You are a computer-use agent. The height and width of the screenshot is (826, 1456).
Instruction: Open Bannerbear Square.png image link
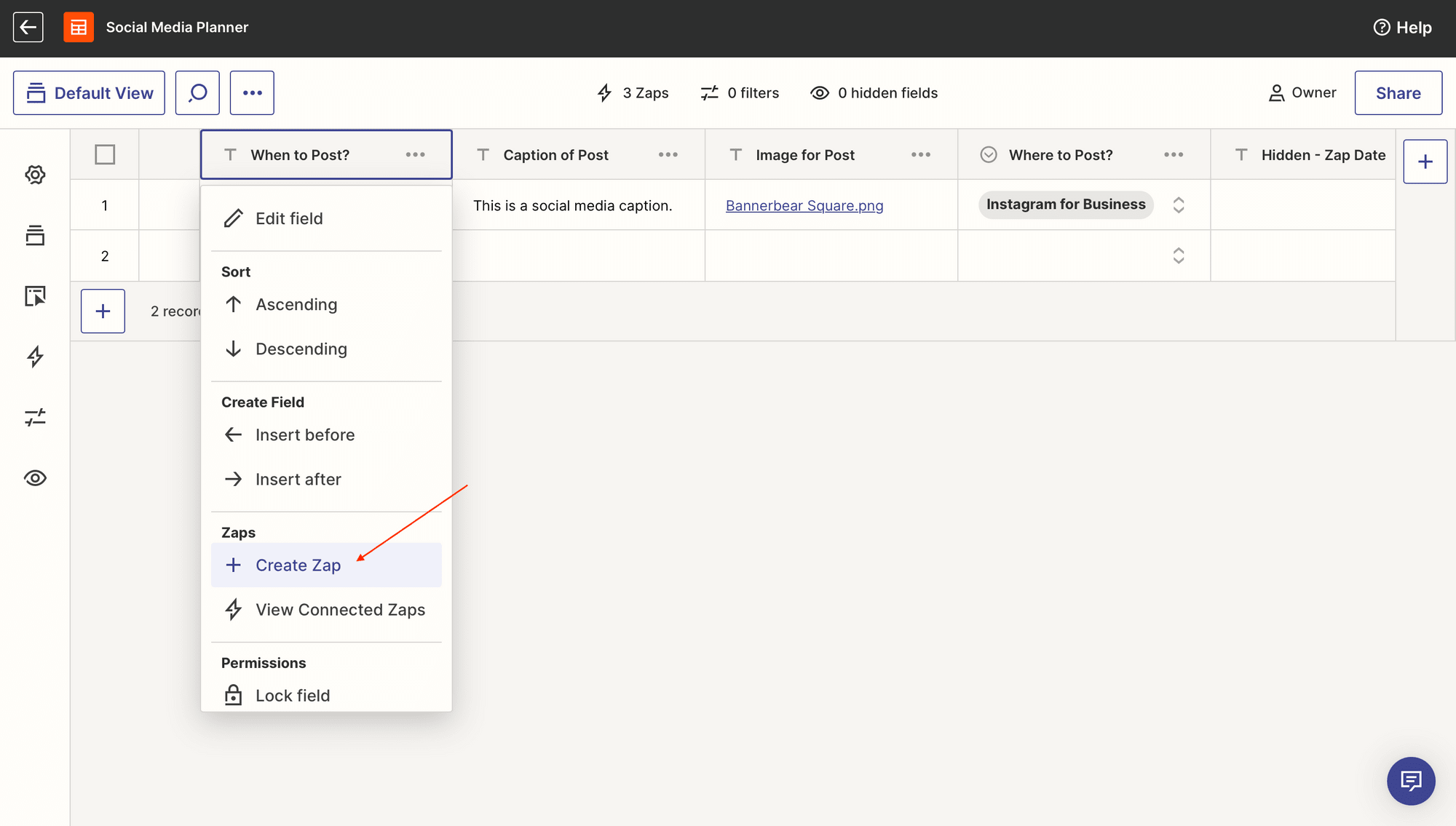coord(805,205)
